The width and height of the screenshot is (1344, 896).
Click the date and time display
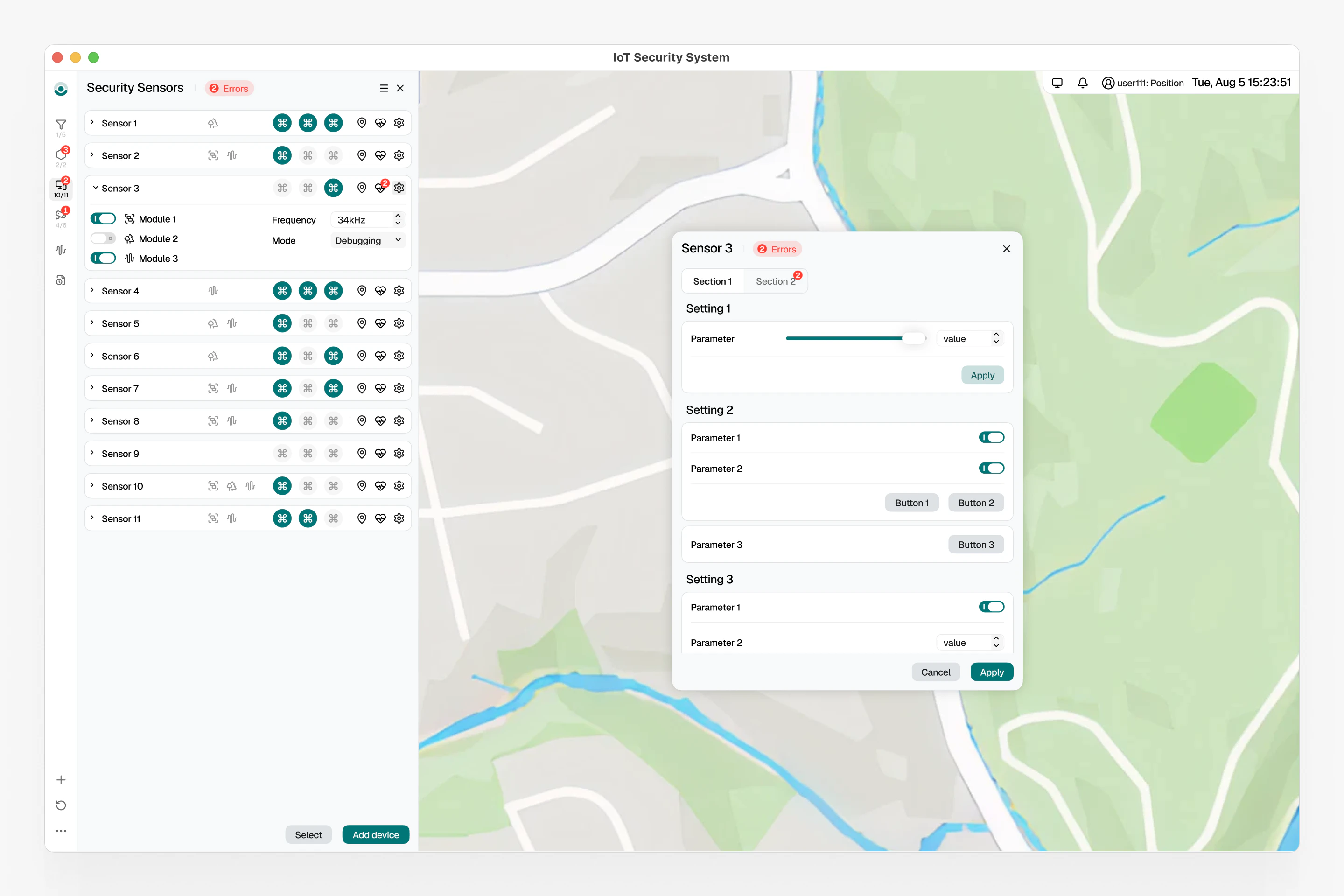tap(1241, 83)
